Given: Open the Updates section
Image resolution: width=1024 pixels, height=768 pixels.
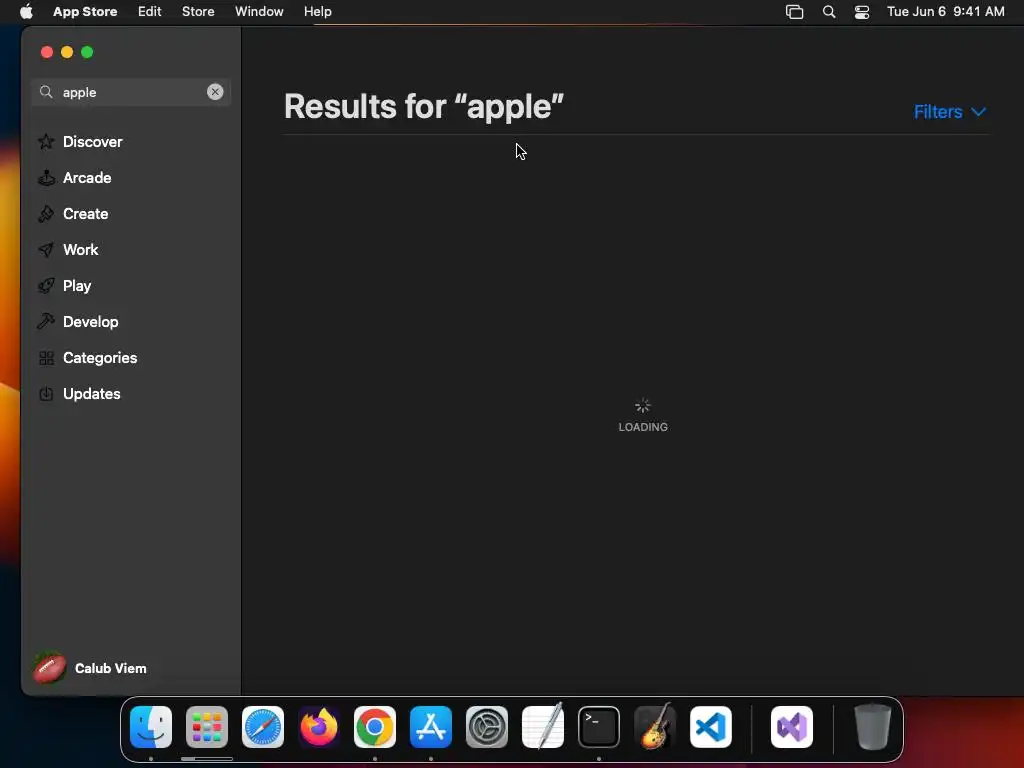Looking at the screenshot, I should coord(91,394).
